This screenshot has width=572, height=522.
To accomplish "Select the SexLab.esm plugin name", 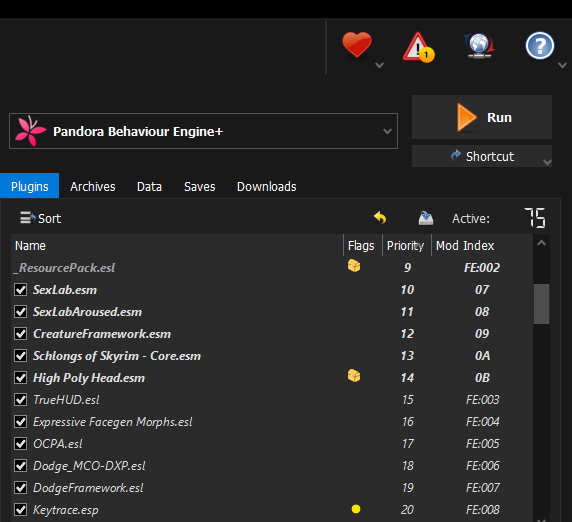I will 65,290.
